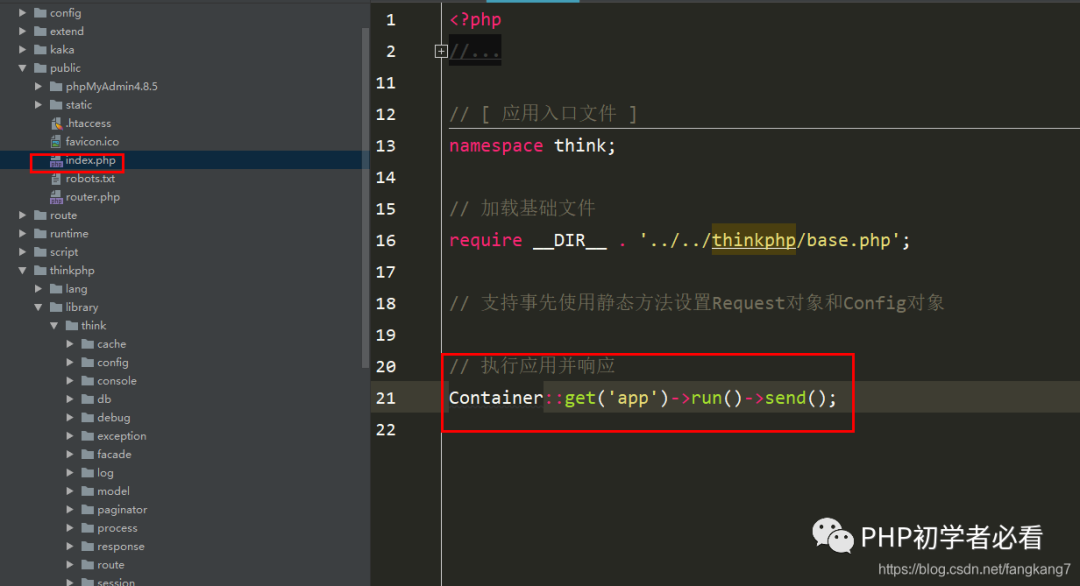The width and height of the screenshot is (1080, 586).
Task: Click the library folder icon
Action: coord(56,307)
